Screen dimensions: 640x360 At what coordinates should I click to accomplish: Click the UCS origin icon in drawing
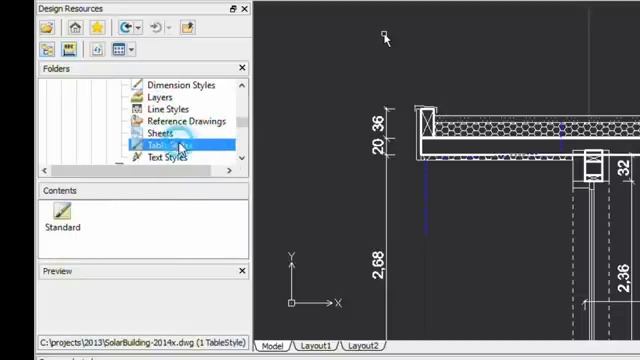(291, 303)
